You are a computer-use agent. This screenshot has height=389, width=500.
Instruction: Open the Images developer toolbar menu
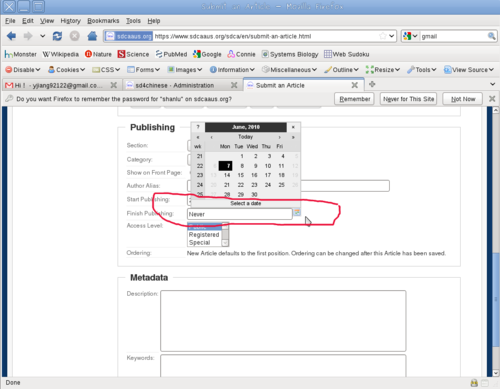tap(185, 70)
